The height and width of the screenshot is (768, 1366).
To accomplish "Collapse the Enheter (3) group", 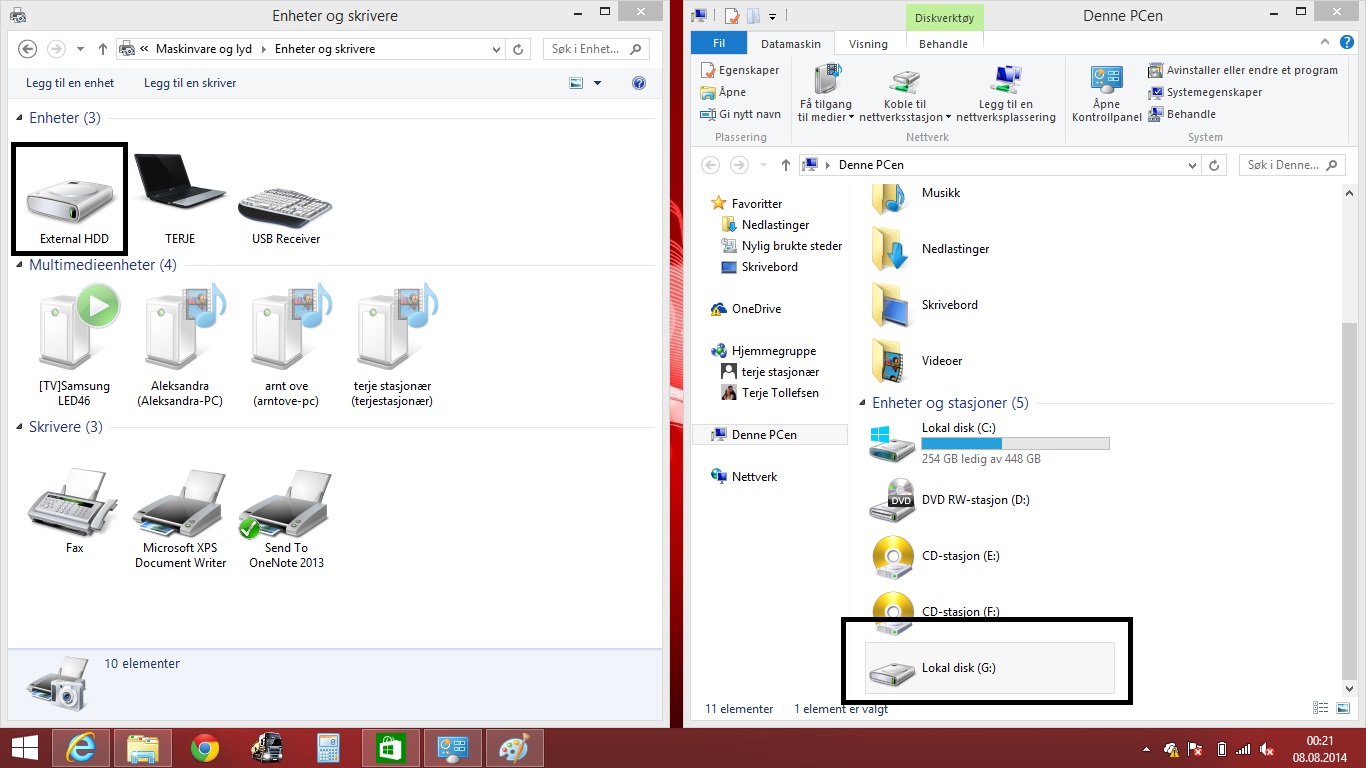I will (x=20, y=118).
